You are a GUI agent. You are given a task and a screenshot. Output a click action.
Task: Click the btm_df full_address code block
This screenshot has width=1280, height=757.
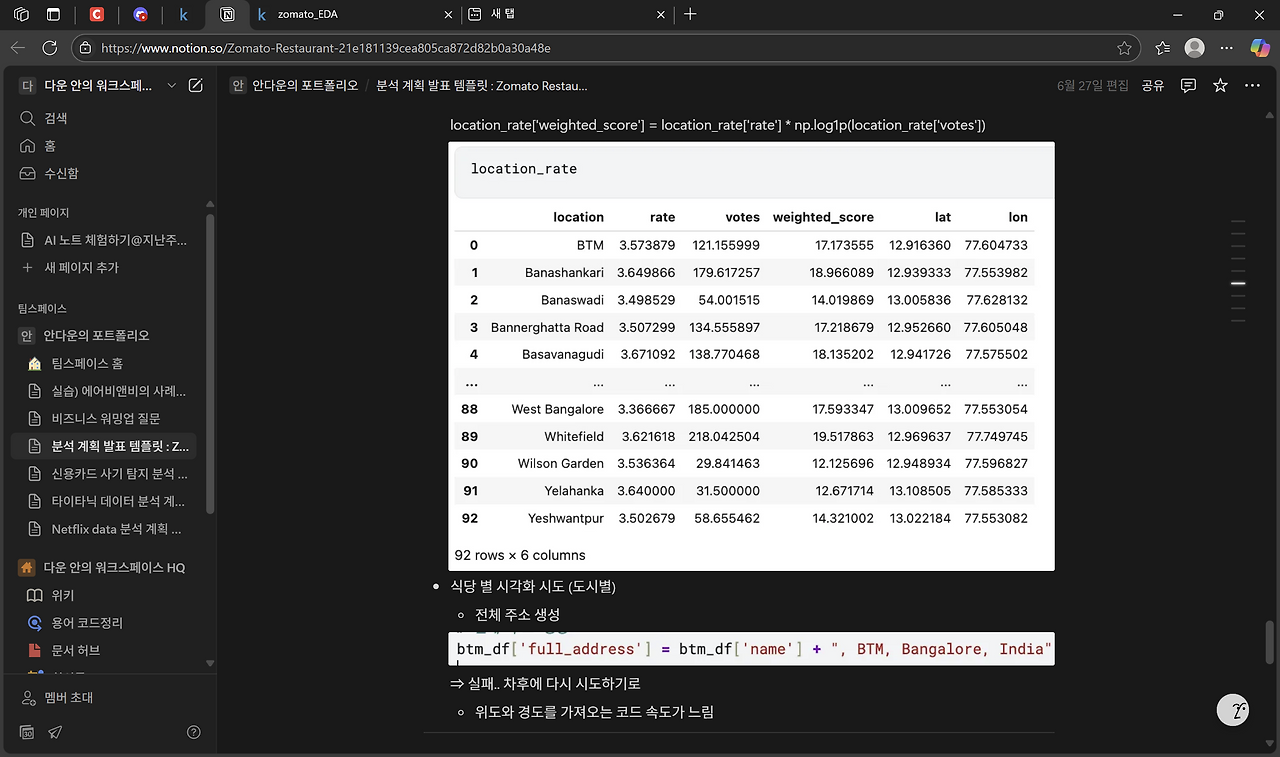click(x=750, y=649)
